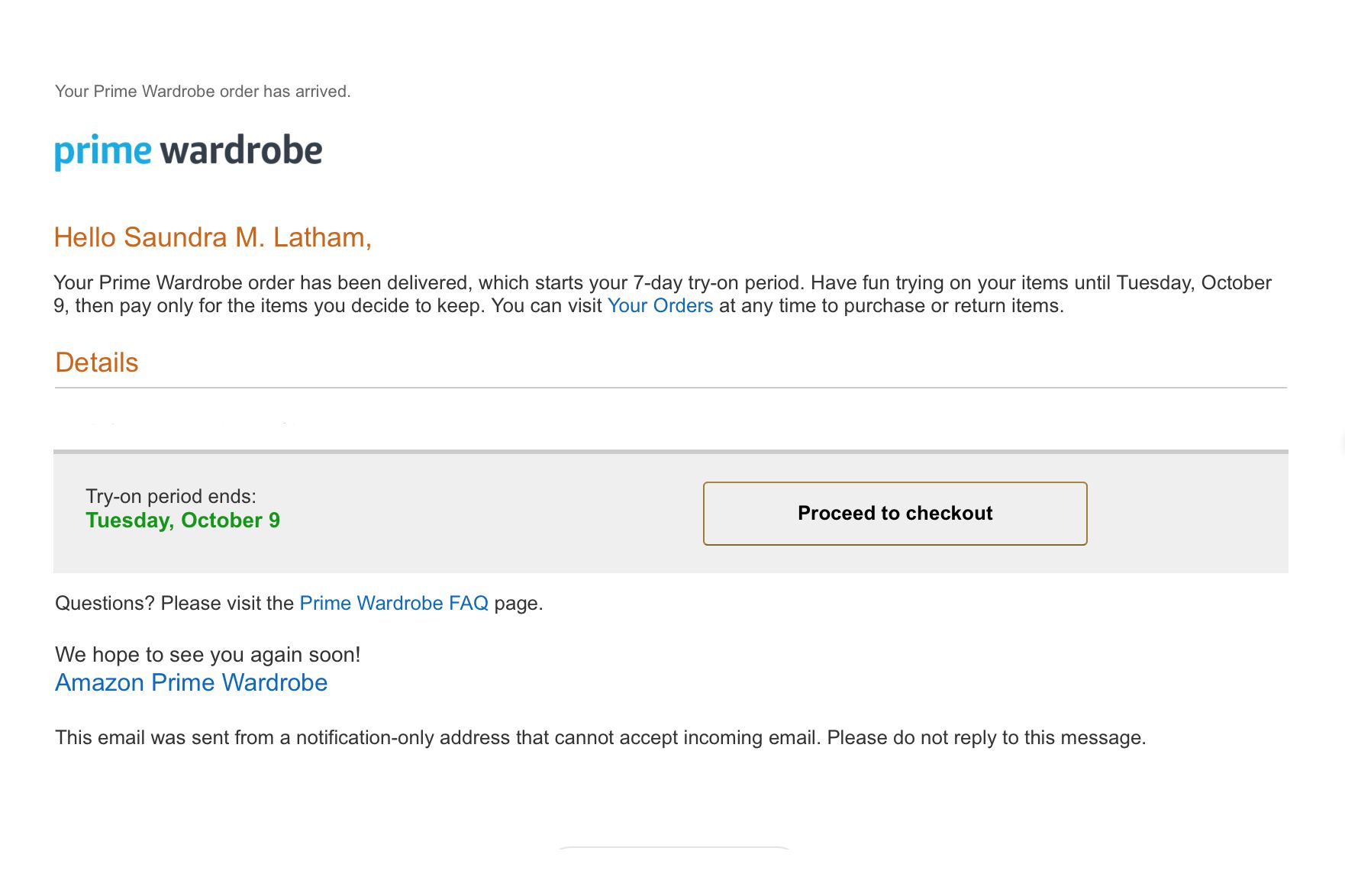
Task: Click the Proceed to checkout button
Action: tap(895, 514)
